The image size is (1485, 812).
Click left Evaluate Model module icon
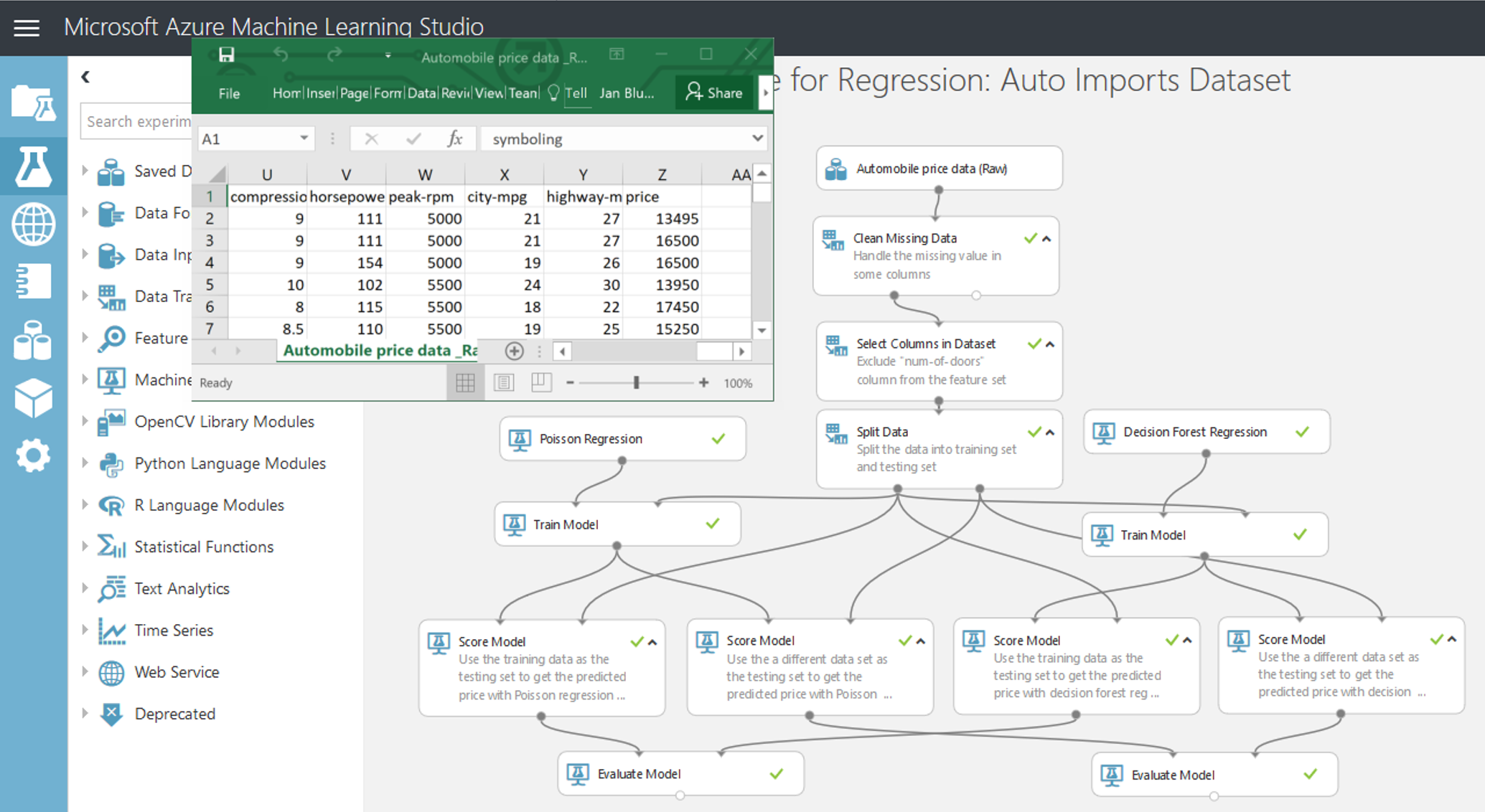[578, 774]
